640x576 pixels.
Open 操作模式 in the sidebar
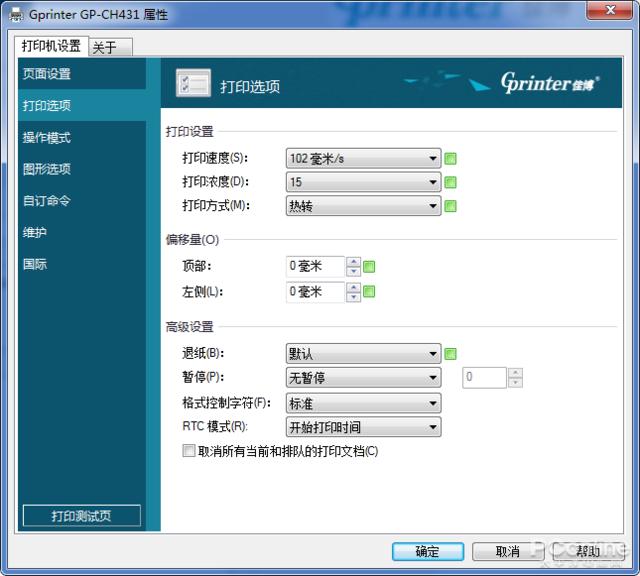click(82, 138)
